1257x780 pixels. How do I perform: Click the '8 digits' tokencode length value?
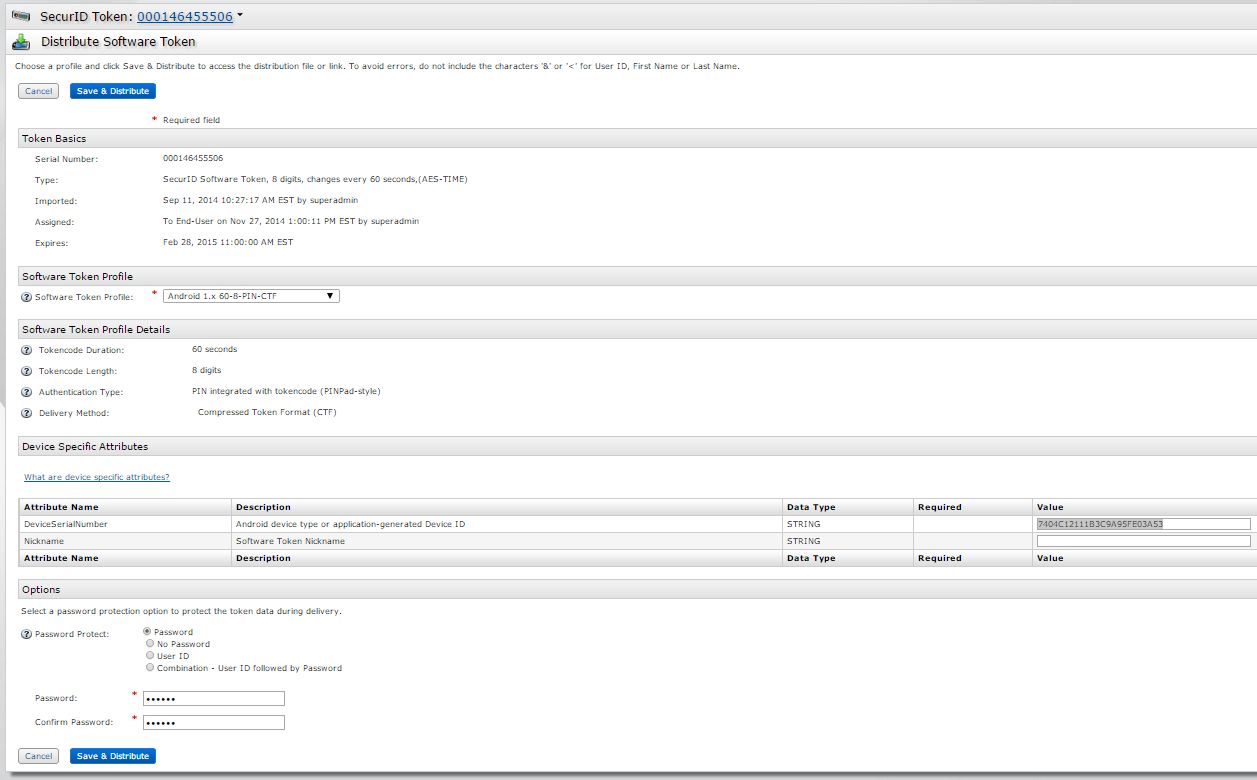[207, 371]
